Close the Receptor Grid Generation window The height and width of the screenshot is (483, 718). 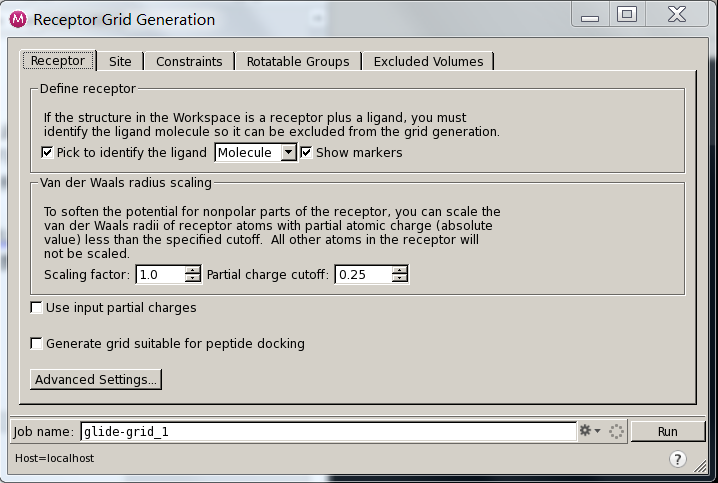point(677,14)
